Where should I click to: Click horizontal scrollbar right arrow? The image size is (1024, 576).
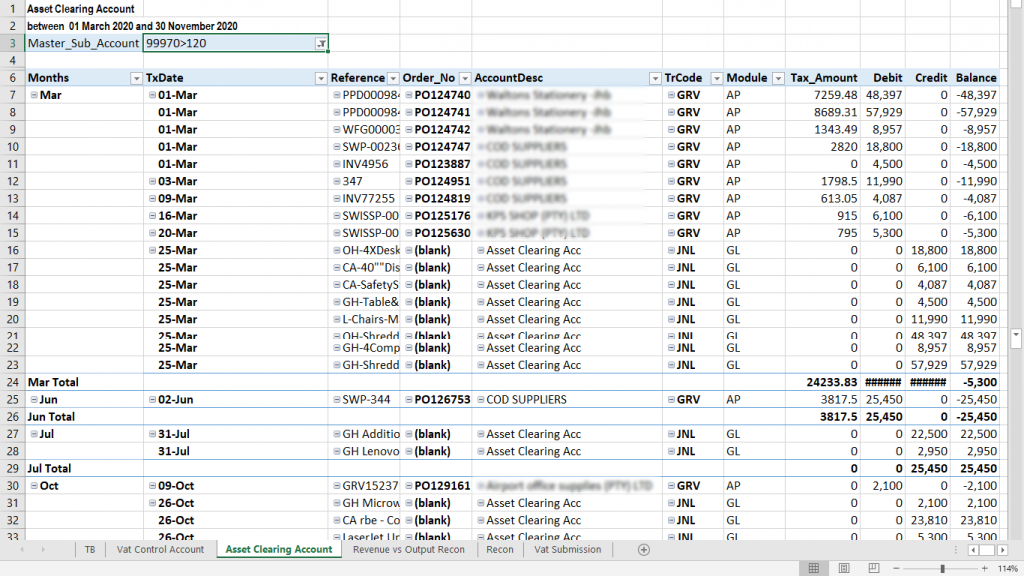click(x=1002, y=550)
